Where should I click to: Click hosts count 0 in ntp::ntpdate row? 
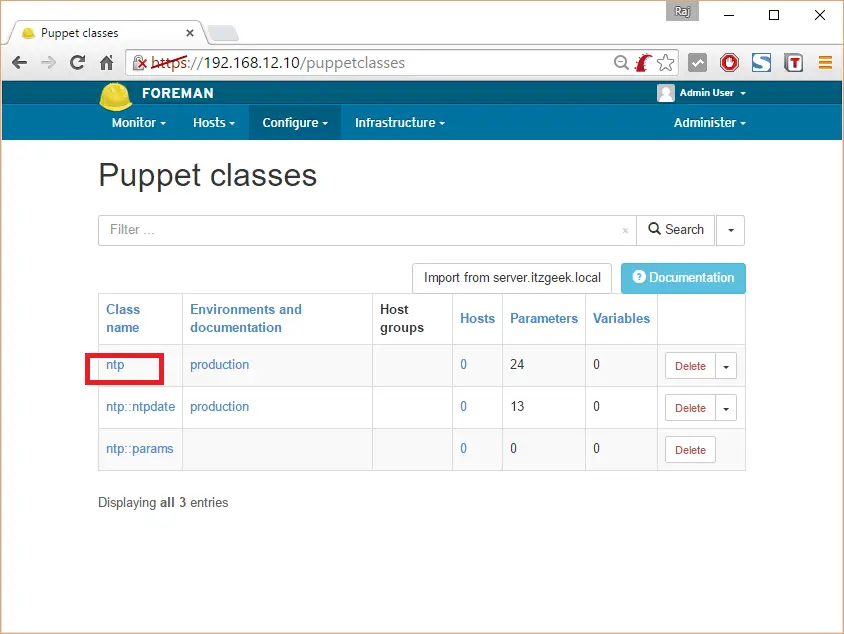pyautogui.click(x=463, y=407)
